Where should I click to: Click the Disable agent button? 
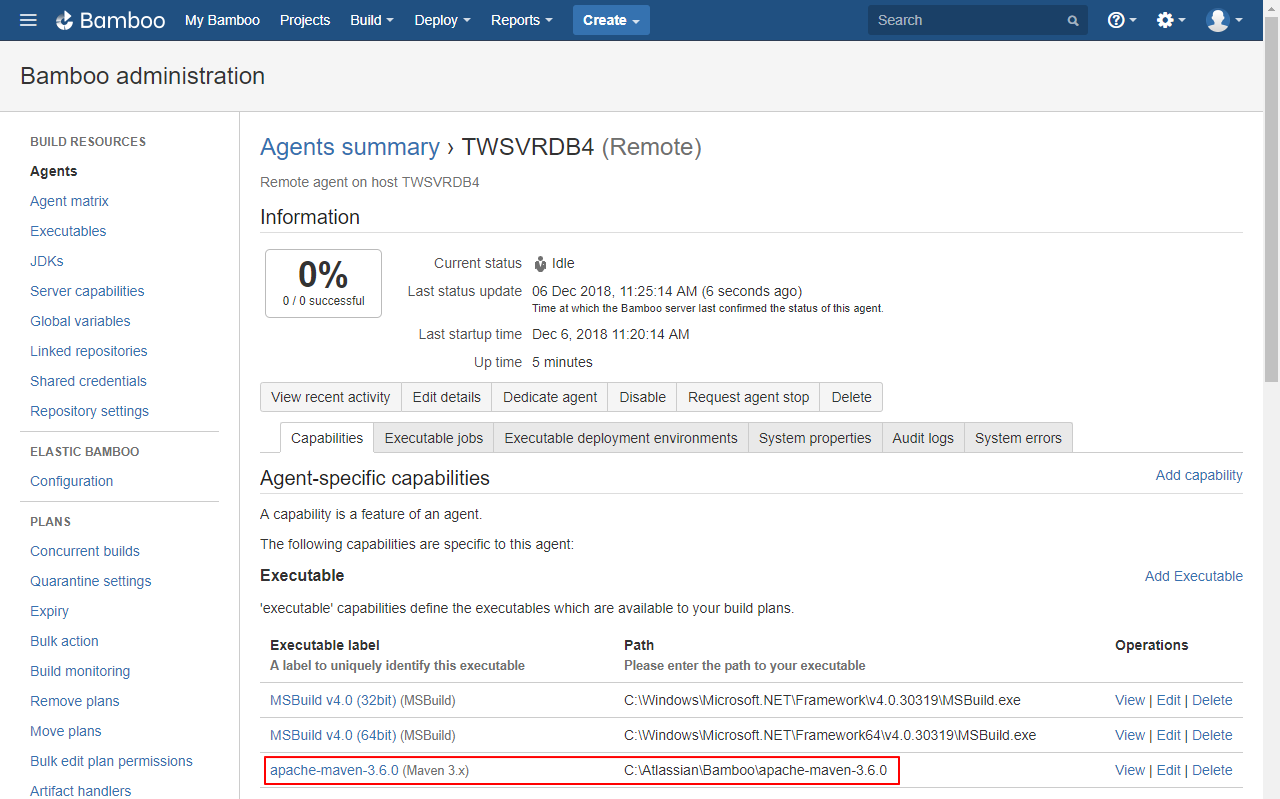coord(643,397)
